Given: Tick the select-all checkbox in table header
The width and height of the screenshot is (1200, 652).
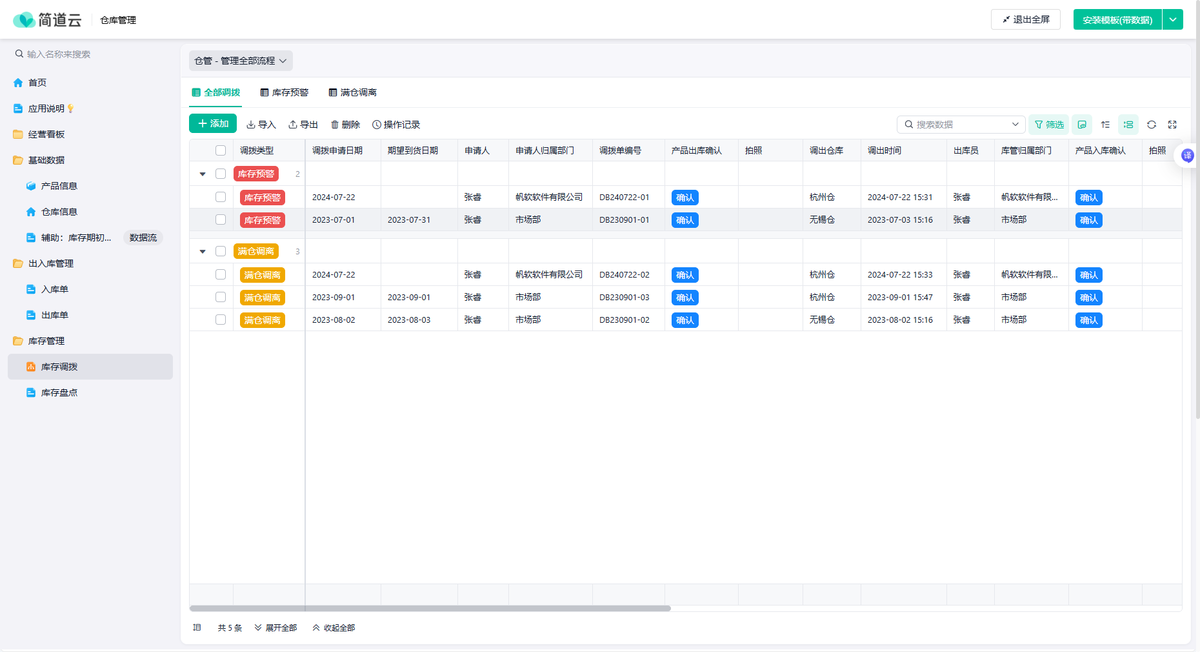Looking at the screenshot, I should (x=220, y=150).
